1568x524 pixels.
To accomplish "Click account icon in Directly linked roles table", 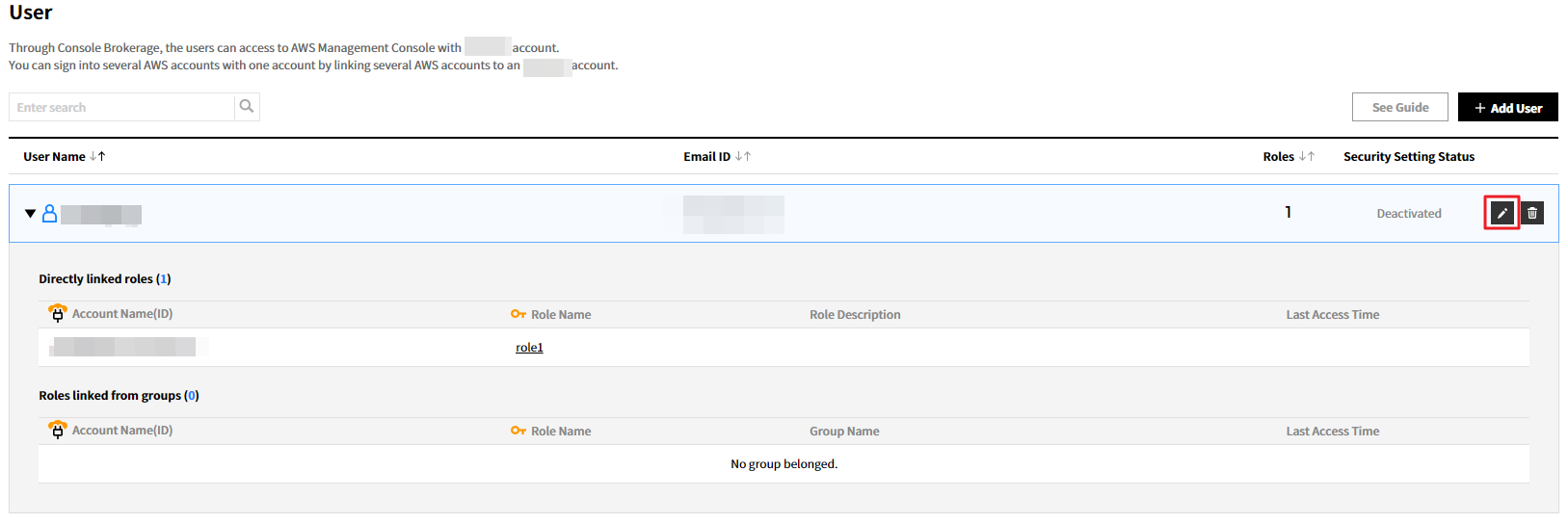I will click(x=58, y=314).
